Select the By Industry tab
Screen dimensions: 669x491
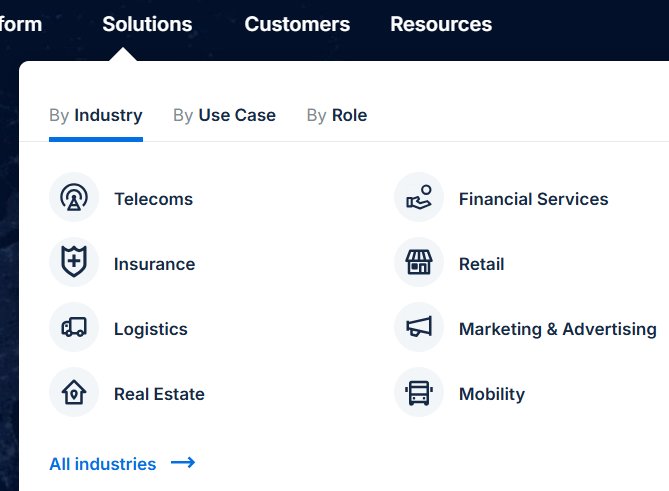(x=96, y=115)
